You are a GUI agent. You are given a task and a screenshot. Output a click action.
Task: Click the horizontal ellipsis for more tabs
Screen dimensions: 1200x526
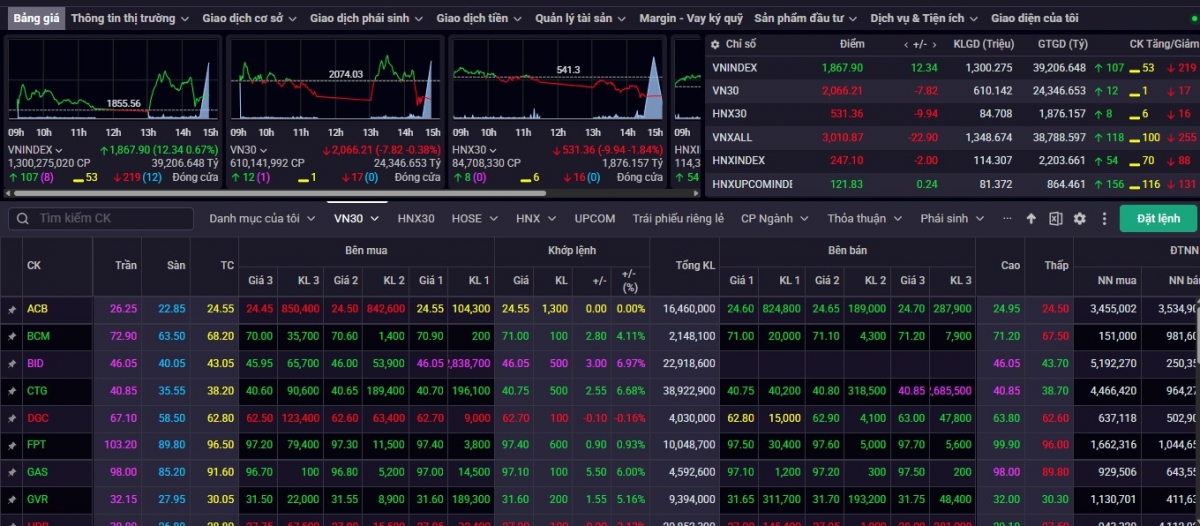(x=1006, y=218)
